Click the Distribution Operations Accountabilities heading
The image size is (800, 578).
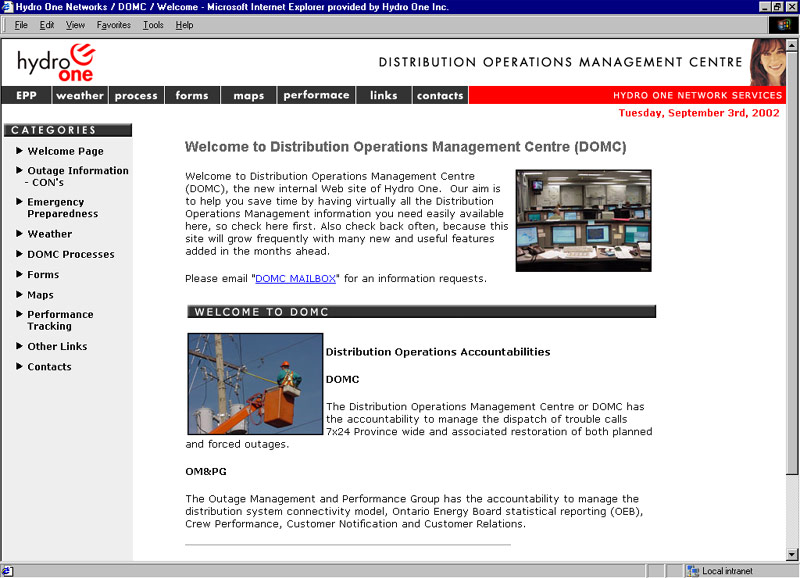(438, 352)
